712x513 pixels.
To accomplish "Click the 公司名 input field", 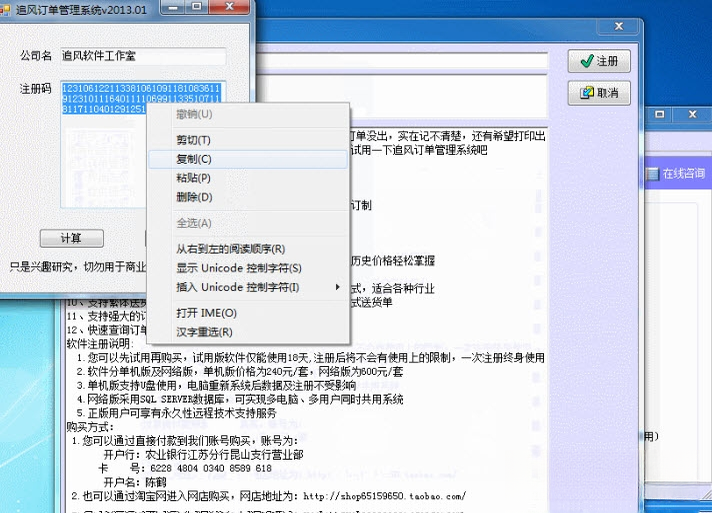I will click(x=143, y=56).
